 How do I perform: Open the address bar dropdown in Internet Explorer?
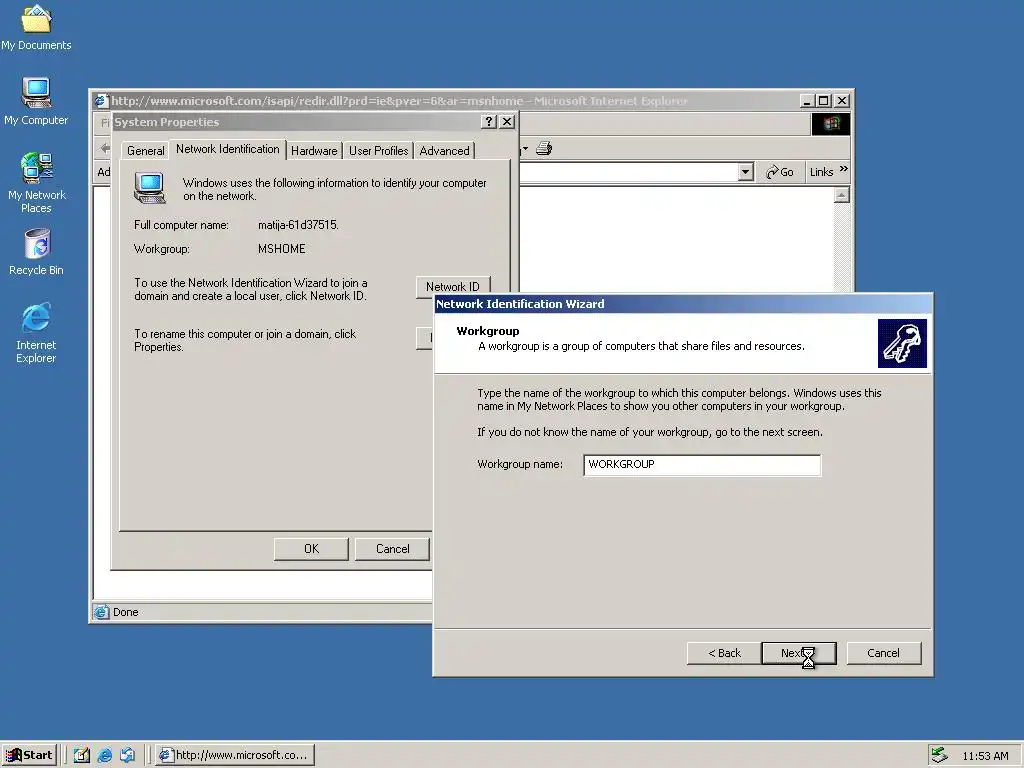pos(745,172)
